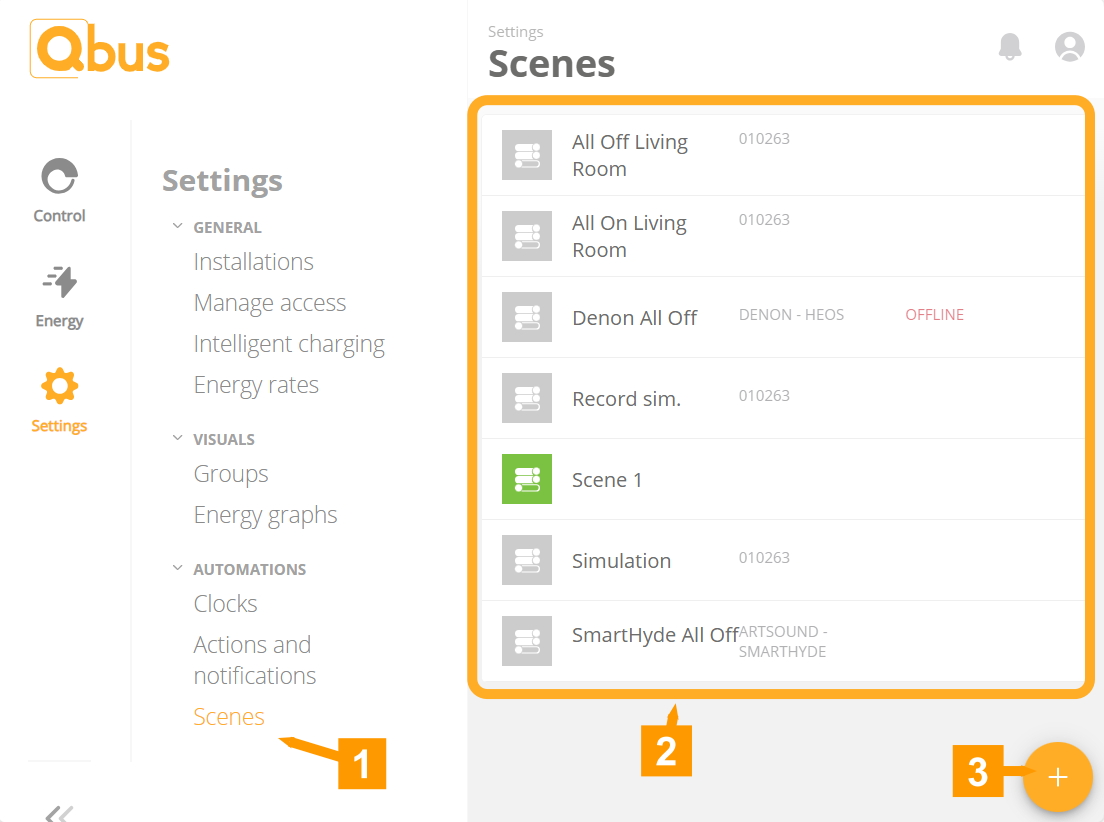Open the user profile avatar
Image resolution: width=1104 pixels, height=822 pixels.
pos(1070,46)
